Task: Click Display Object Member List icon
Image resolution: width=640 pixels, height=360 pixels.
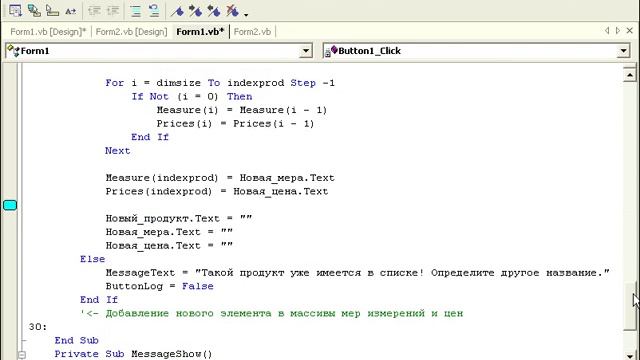Action: tap(15, 11)
